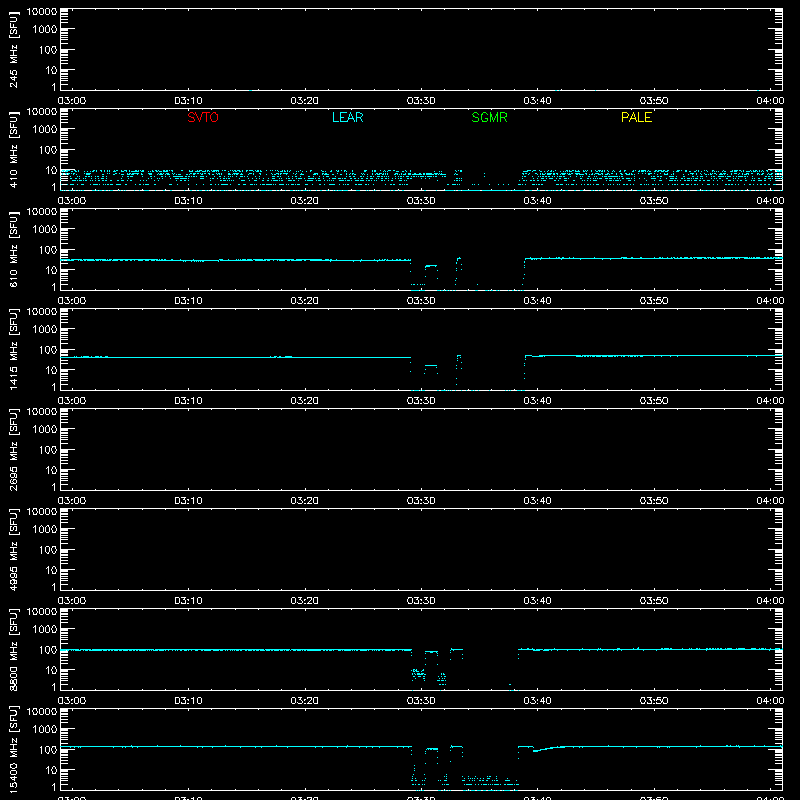Click the 10000 tick on the 8800 MHz axis
This screenshot has width=800, height=800.
click(x=42, y=612)
